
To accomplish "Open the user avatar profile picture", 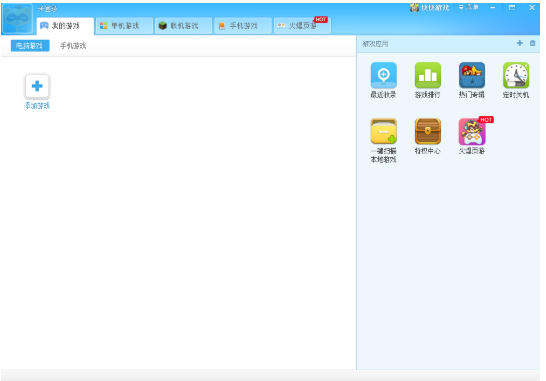I will point(18,19).
